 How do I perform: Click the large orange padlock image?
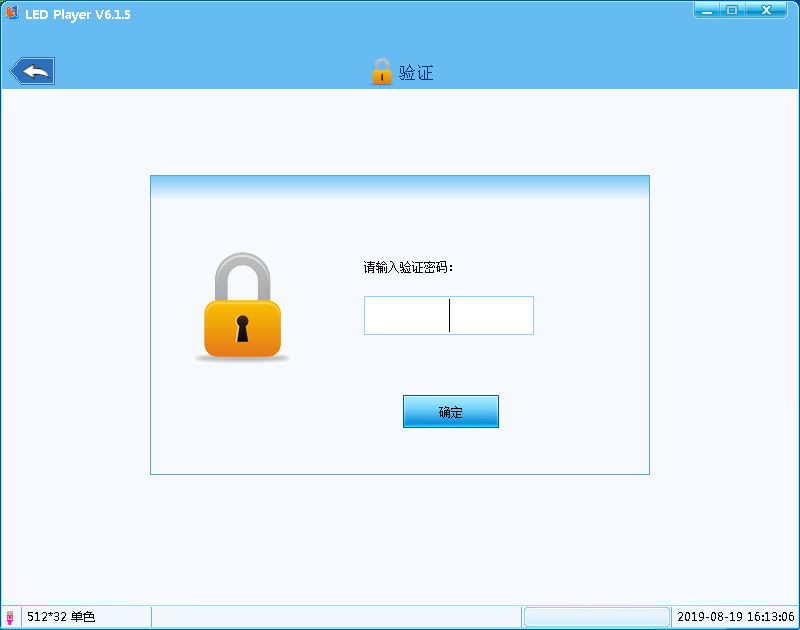tap(242, 306)
